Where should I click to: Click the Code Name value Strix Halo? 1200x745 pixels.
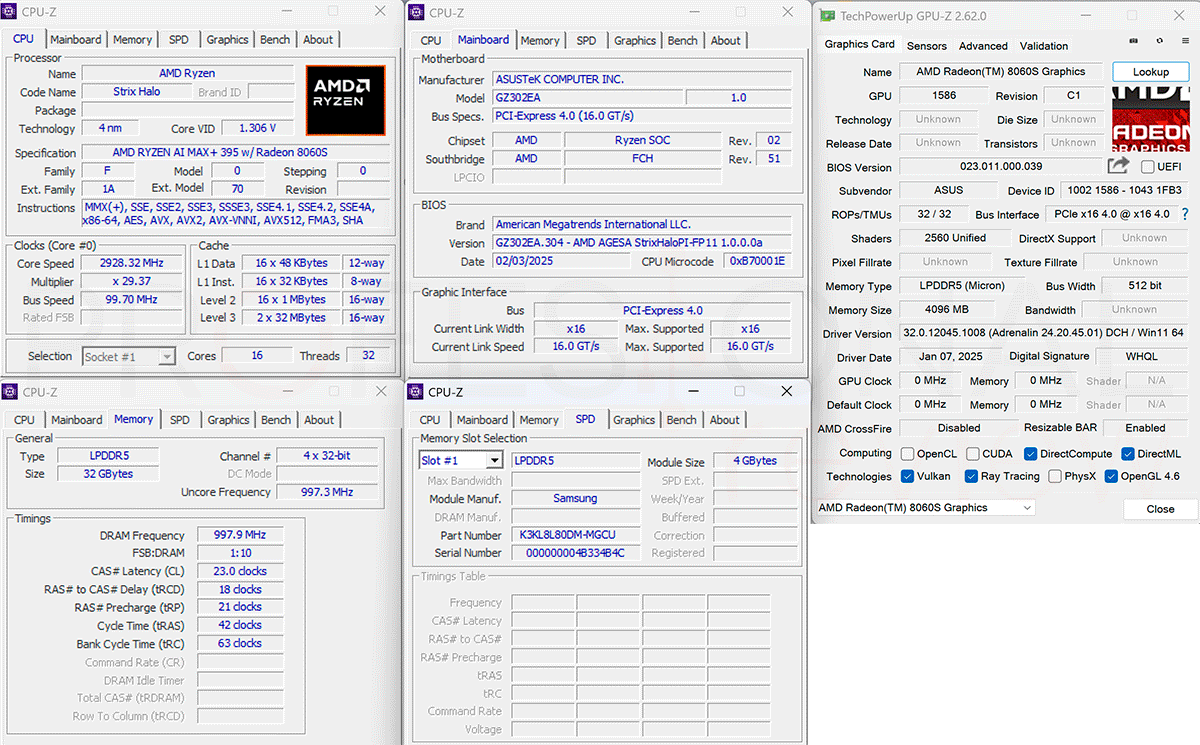pos(136,92)
